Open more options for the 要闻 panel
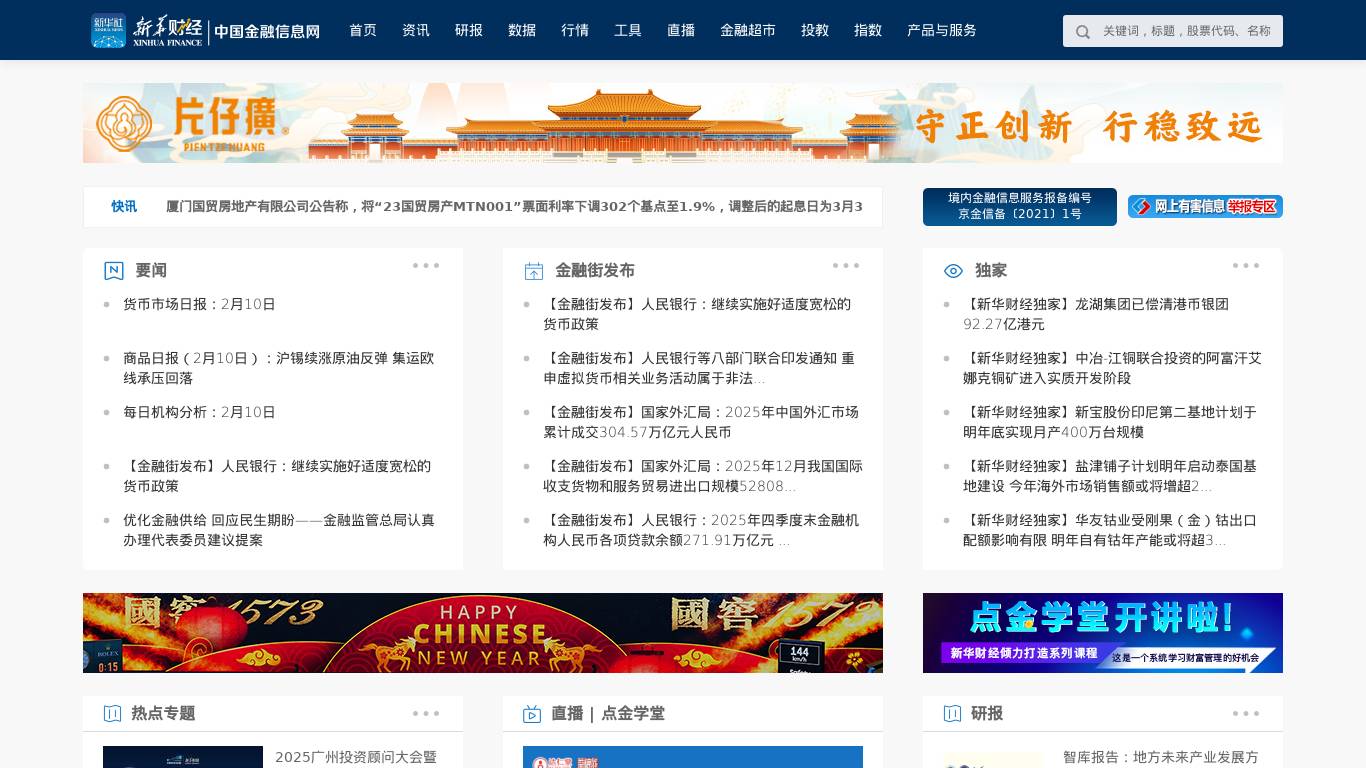Image resolution: width=1366 pixels, height=768 pixels. 425,265
